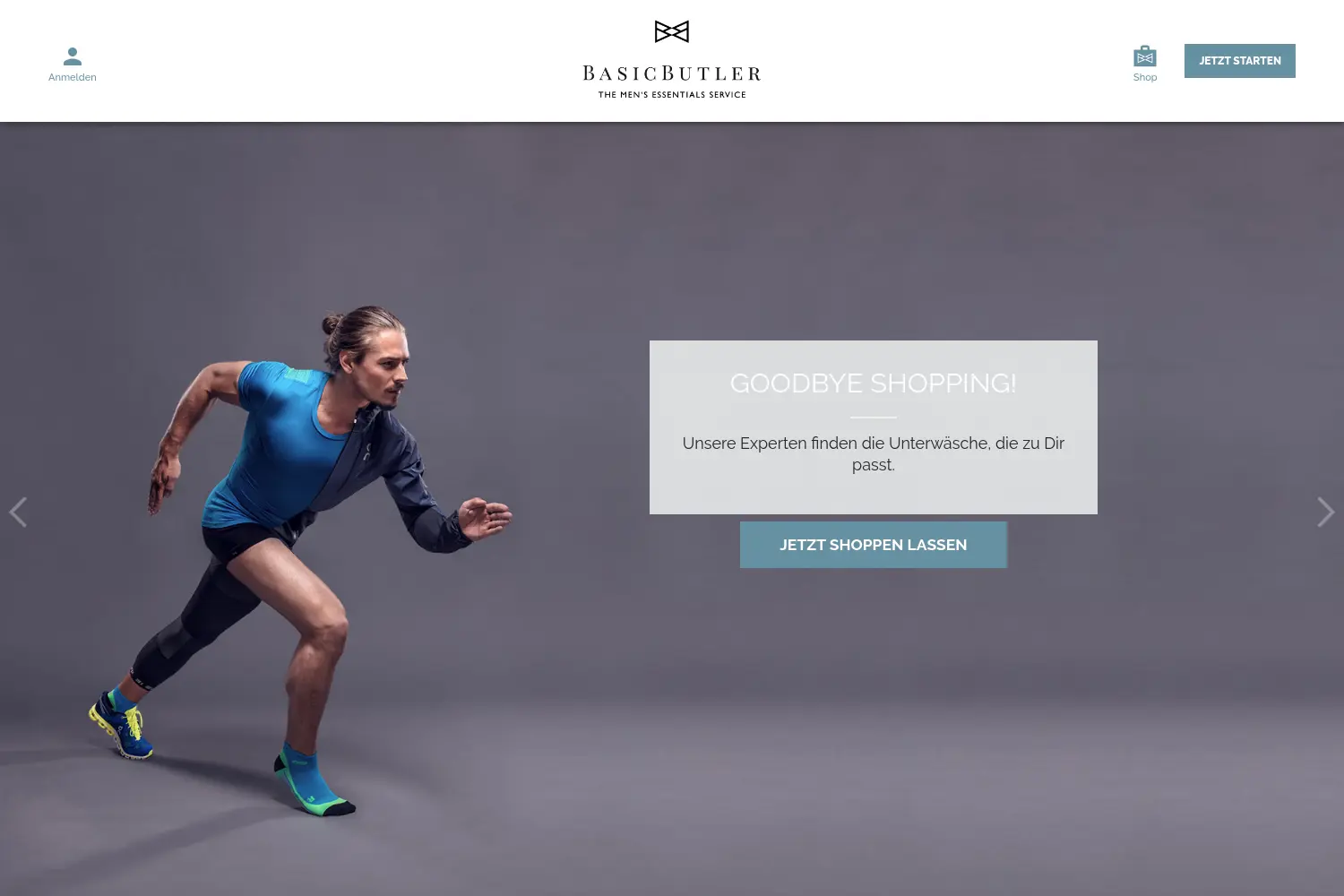This screenshot has height=896, width=1344.
Task: Click the runner's outstretched hand
Action: [485, 517]
